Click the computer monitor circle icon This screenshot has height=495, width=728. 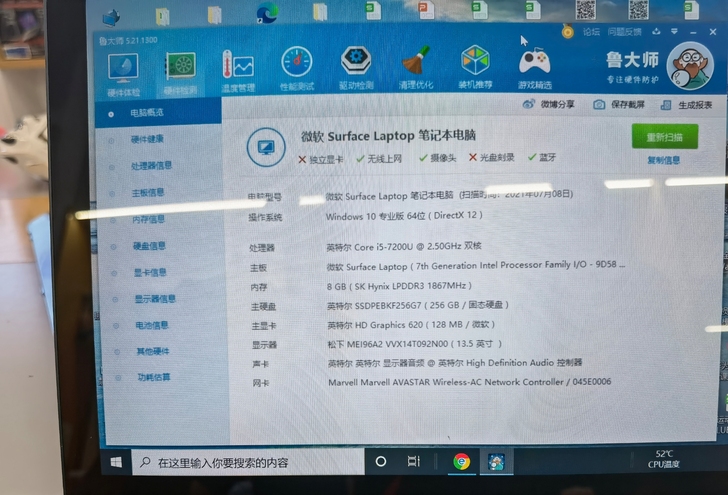tap(266, 147)
